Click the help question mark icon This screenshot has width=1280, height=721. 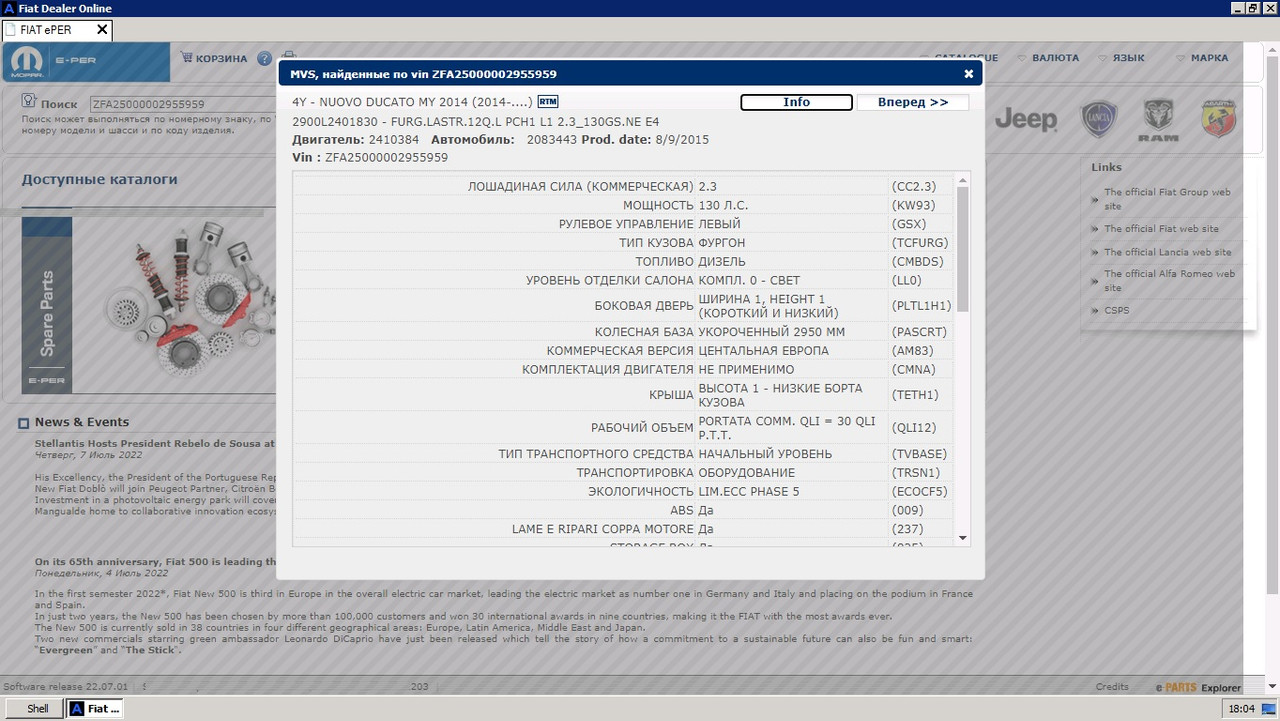pyautogui.click(x=264, y=59)
